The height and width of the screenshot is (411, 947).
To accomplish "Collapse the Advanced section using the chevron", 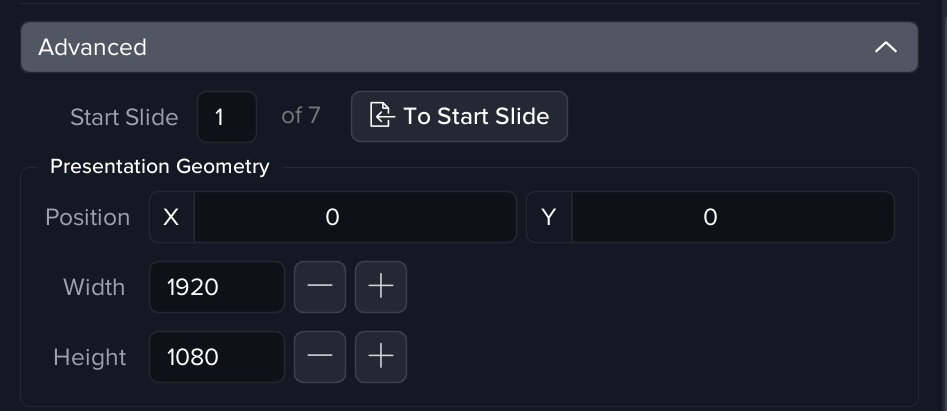I will click(885, 47).
